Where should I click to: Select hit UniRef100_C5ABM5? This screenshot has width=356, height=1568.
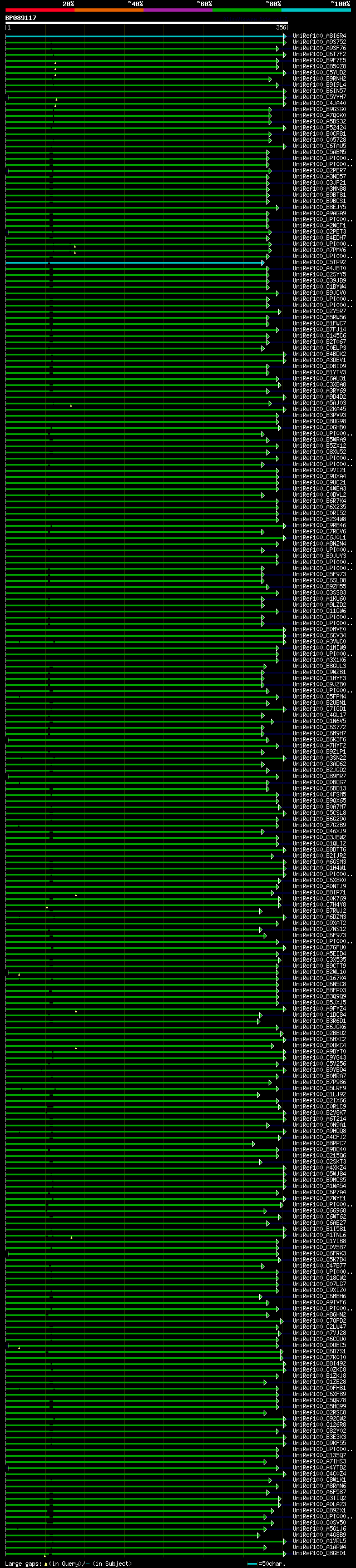pos(319,152)
